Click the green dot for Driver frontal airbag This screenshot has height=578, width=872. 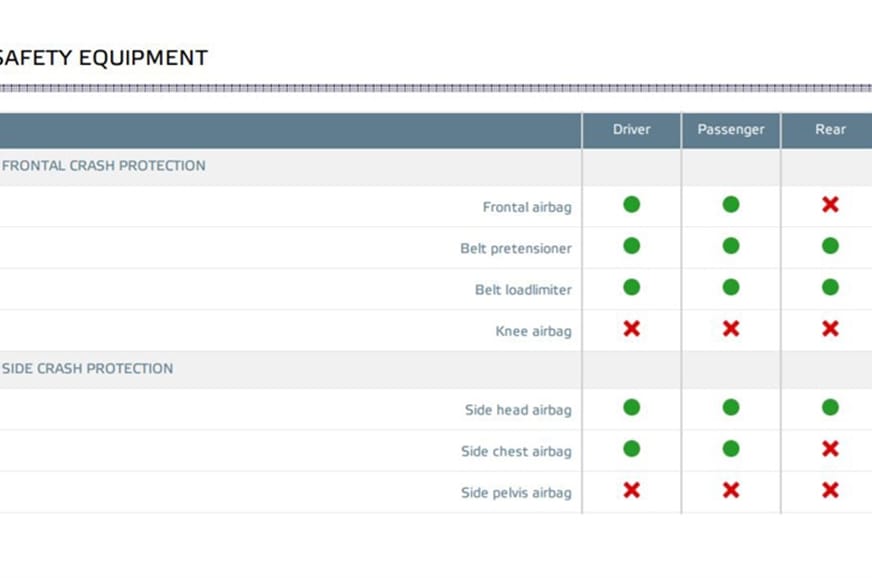631,205
